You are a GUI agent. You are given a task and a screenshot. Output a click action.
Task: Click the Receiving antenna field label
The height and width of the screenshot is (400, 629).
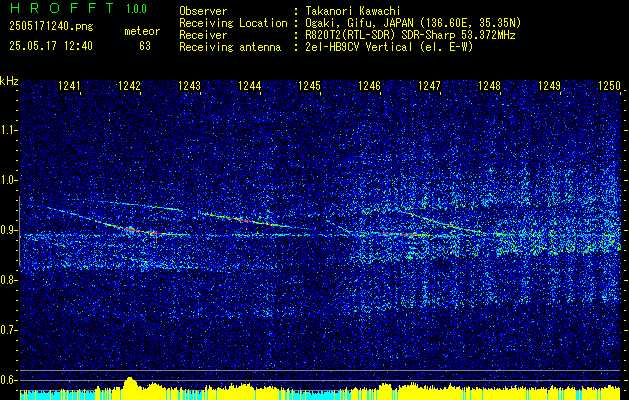pyautogui.click(x=230, y=47)
